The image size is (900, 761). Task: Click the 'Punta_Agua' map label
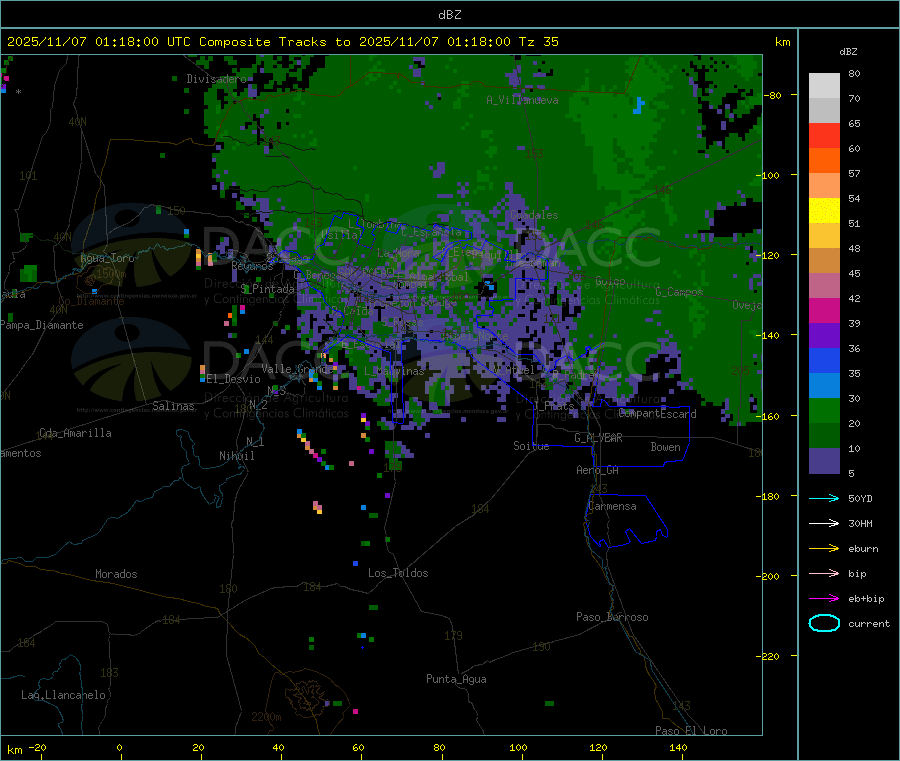click(x=456, y=679)
